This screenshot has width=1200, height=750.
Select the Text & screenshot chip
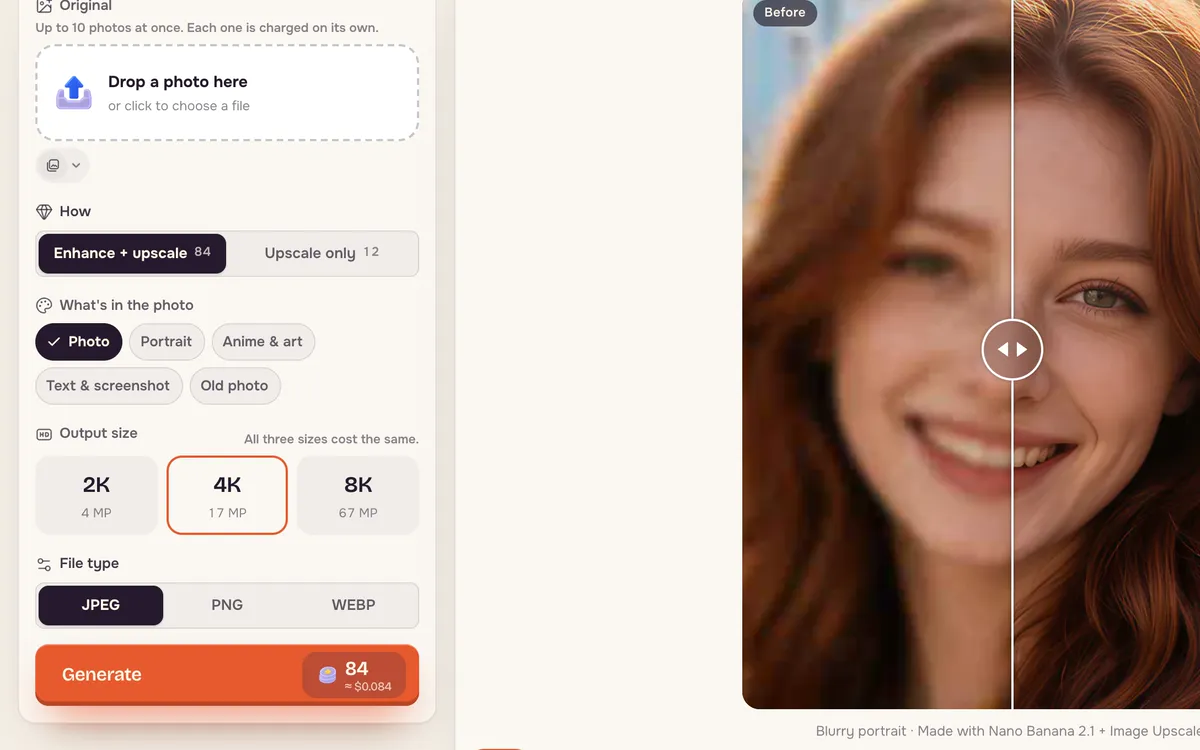point(109,386)
